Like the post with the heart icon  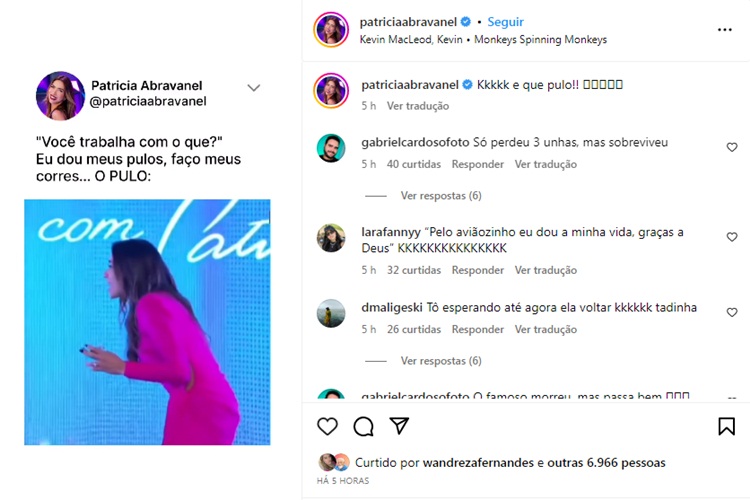[328, 426]
